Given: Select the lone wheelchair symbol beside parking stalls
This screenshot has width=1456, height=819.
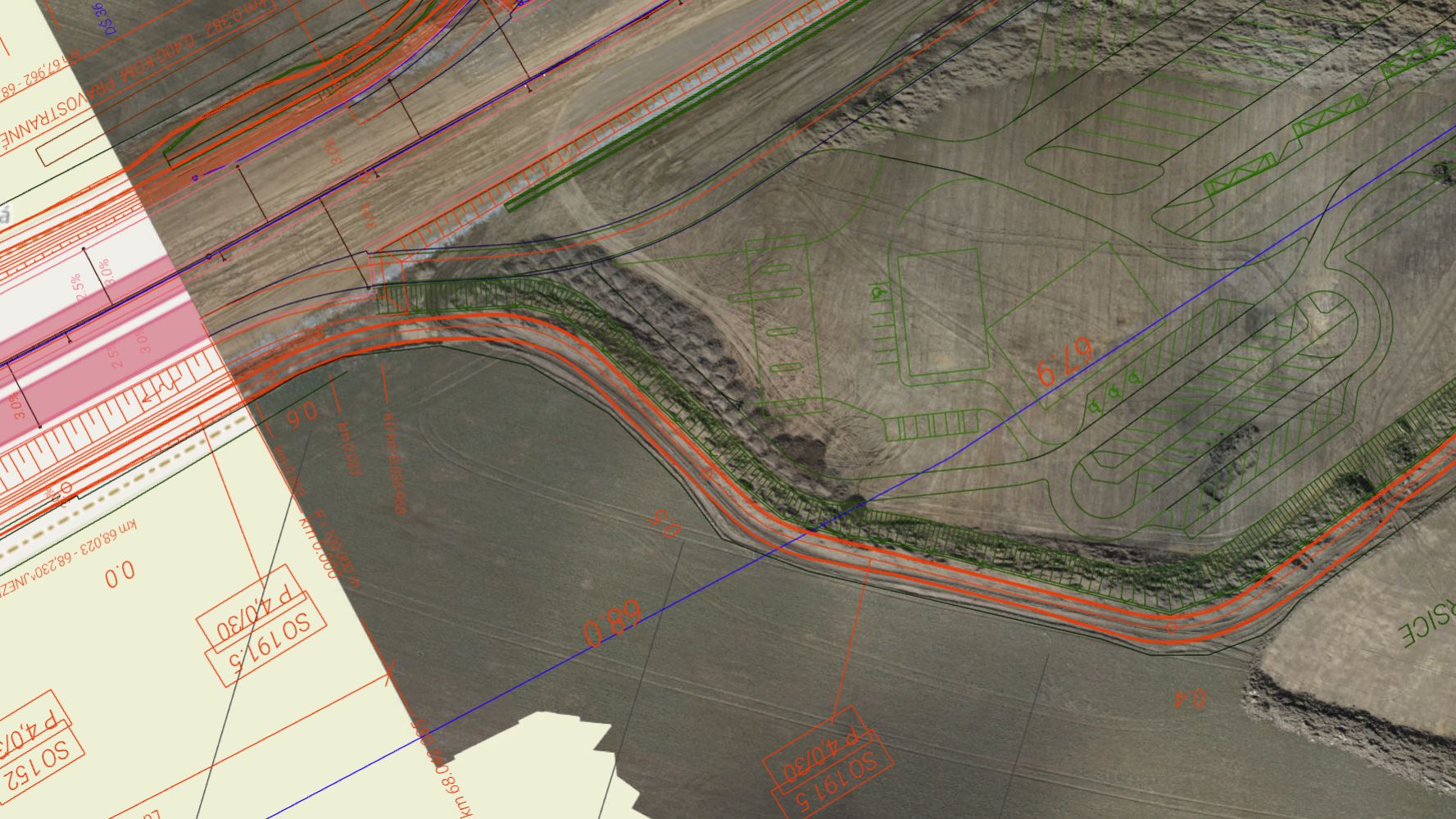Looking at the screenshot, I should 878,291.
